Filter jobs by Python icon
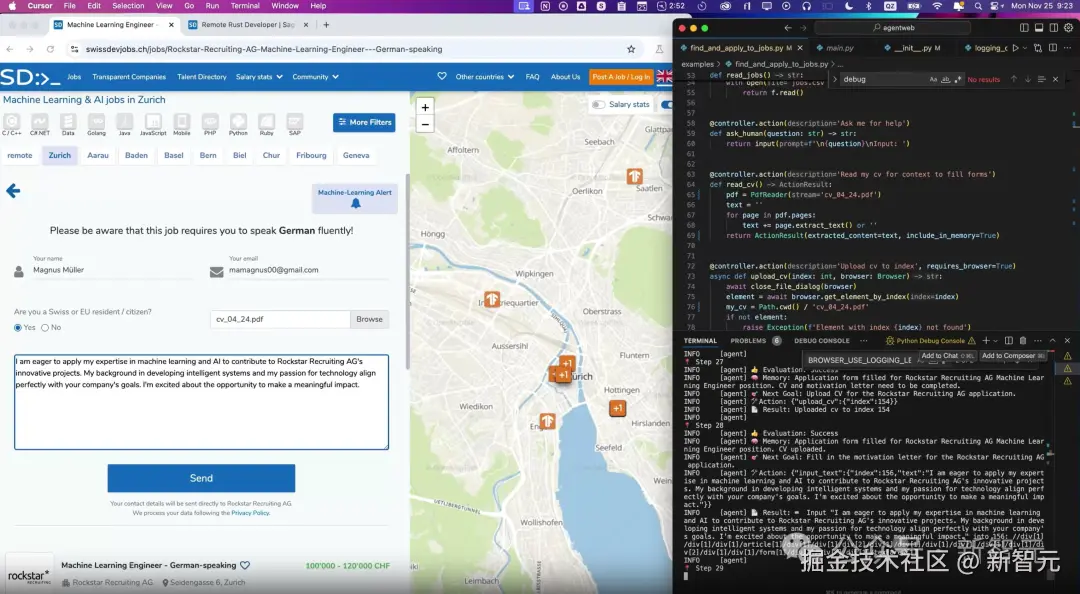 (x=238, y=123)
